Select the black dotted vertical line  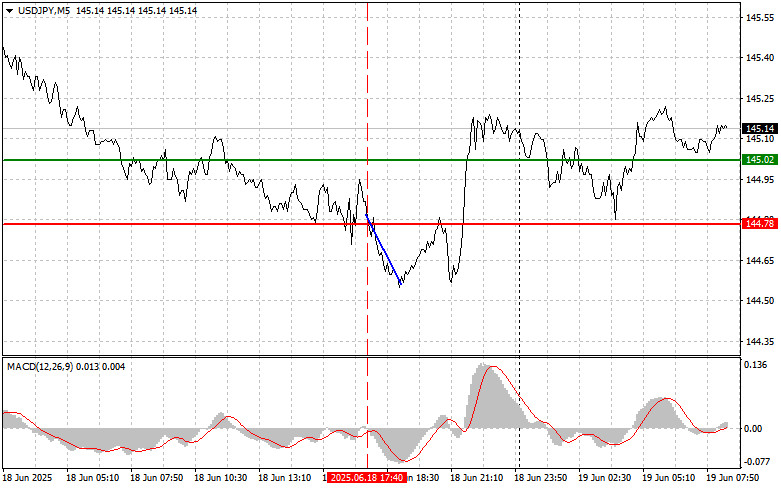[x=519, y=300]
